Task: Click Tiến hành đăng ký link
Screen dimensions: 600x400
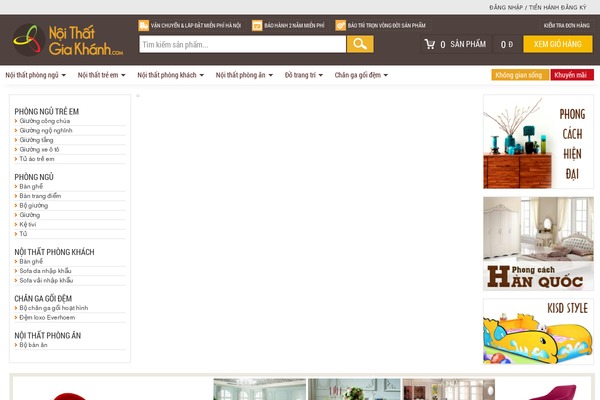Action: pyautogui.click(x=558, y=7)
